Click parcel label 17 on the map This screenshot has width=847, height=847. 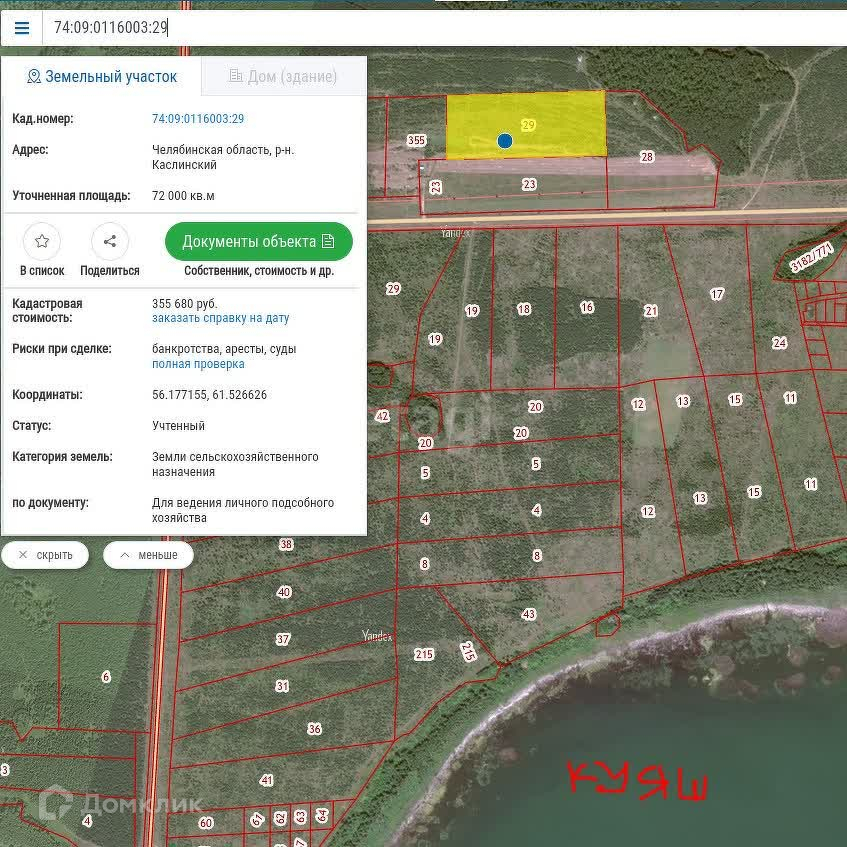pyautogui.click(x=716, y=294)
